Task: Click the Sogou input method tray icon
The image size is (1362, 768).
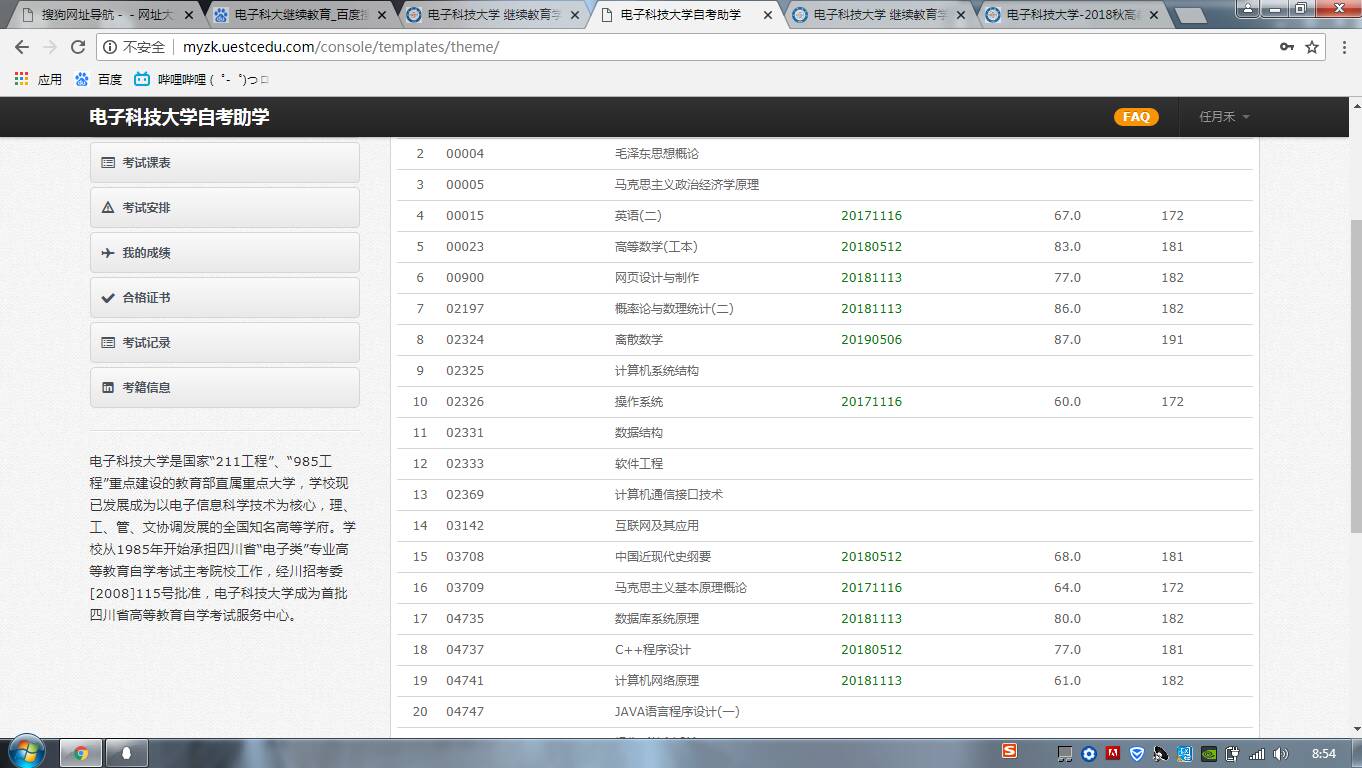Action: pyautogui.click(x=1010, y=751)
